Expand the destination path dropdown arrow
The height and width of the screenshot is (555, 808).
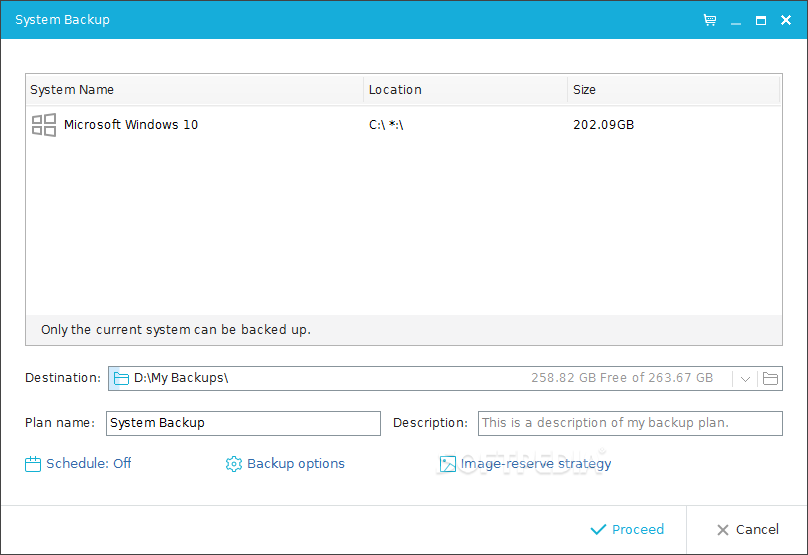[745, 379]
